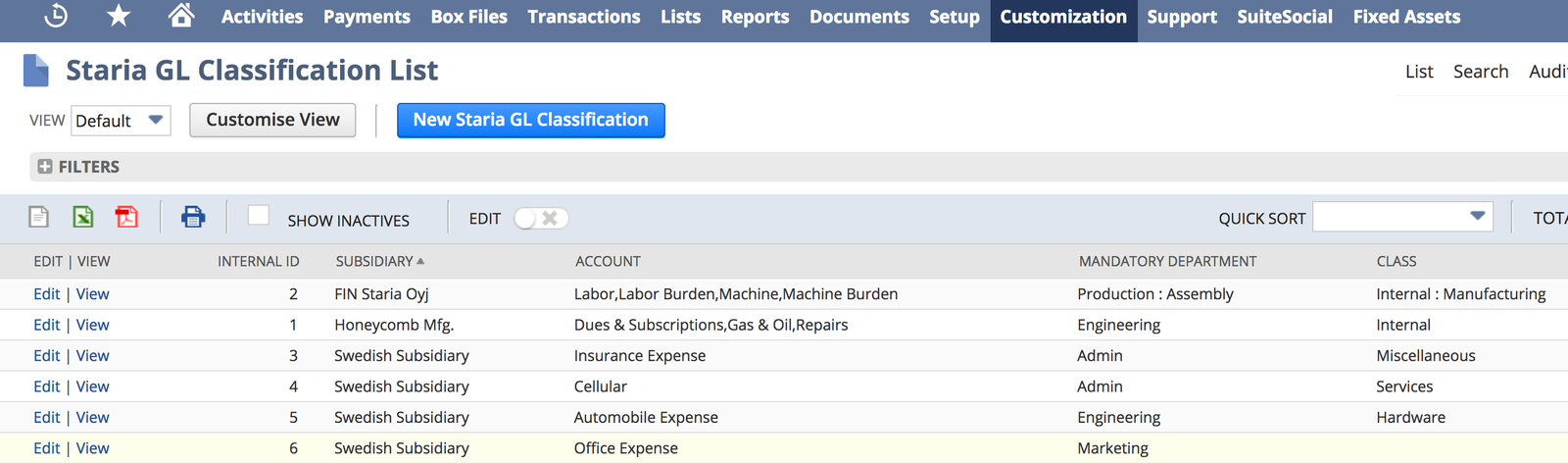1568x464 pixels.
Task: Edit the FIN Staria Oyj record
Action: coord(47,293)
